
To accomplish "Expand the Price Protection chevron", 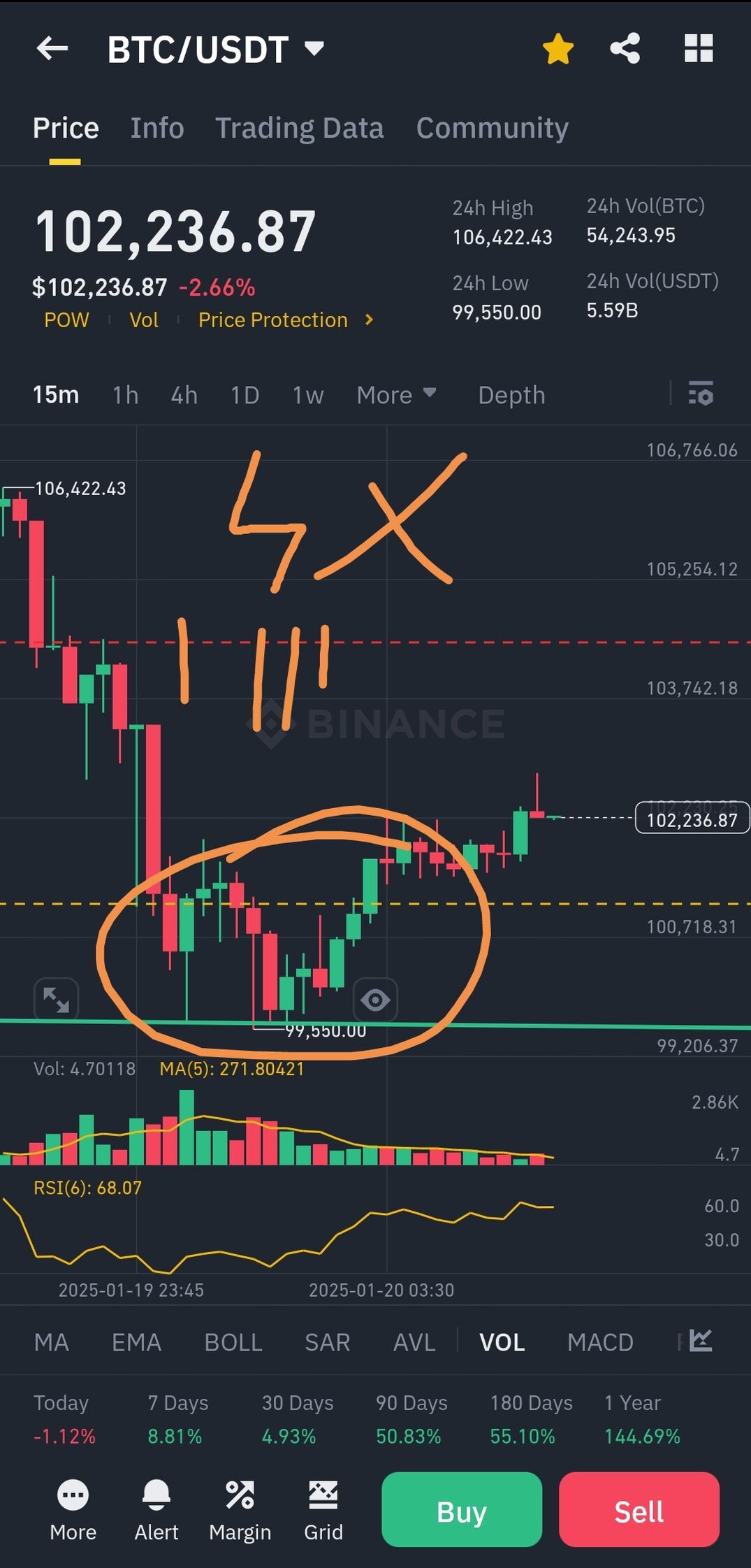I will coord(370,319).
